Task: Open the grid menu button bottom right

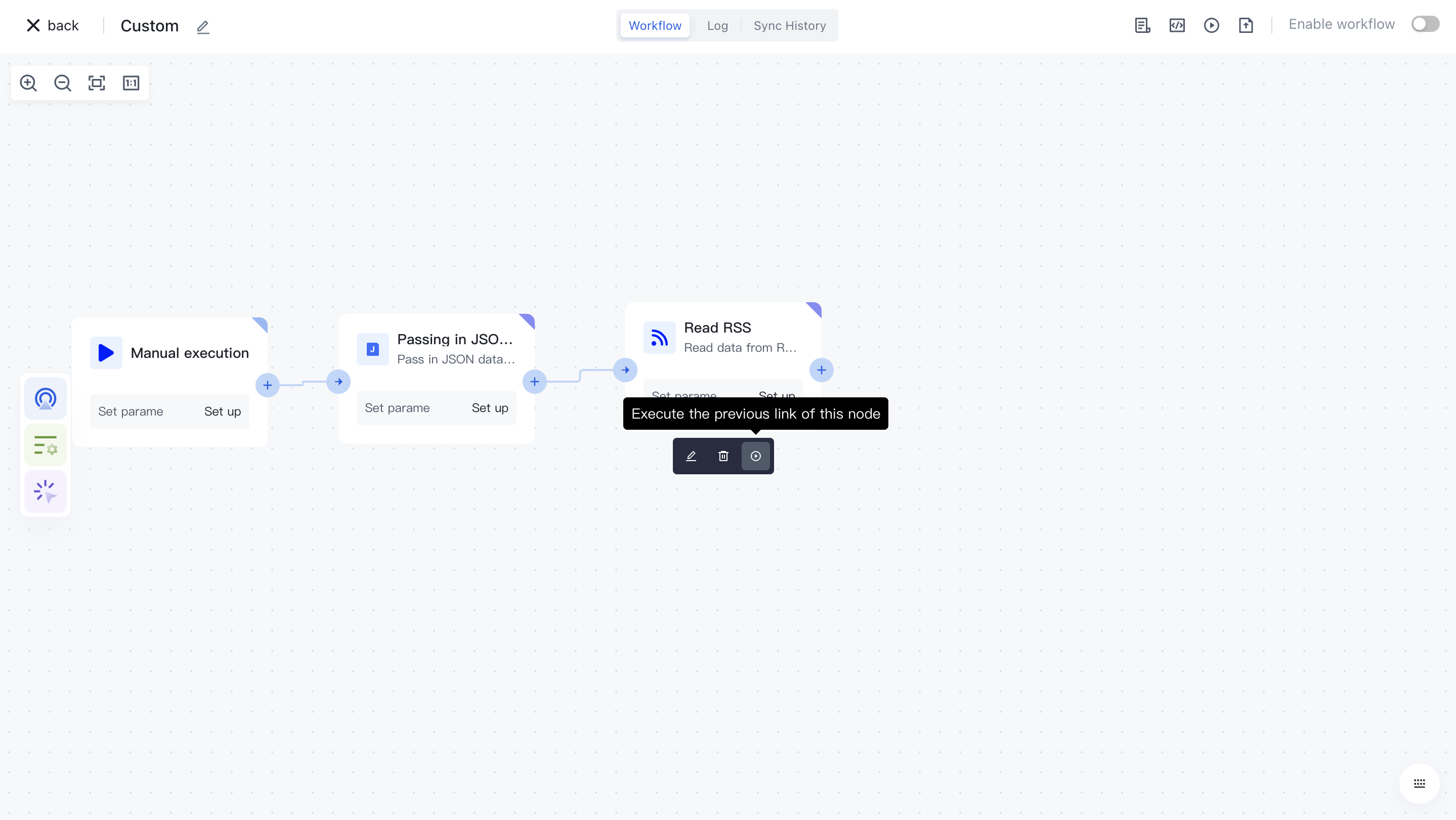Action: [x=1419, y=783]
